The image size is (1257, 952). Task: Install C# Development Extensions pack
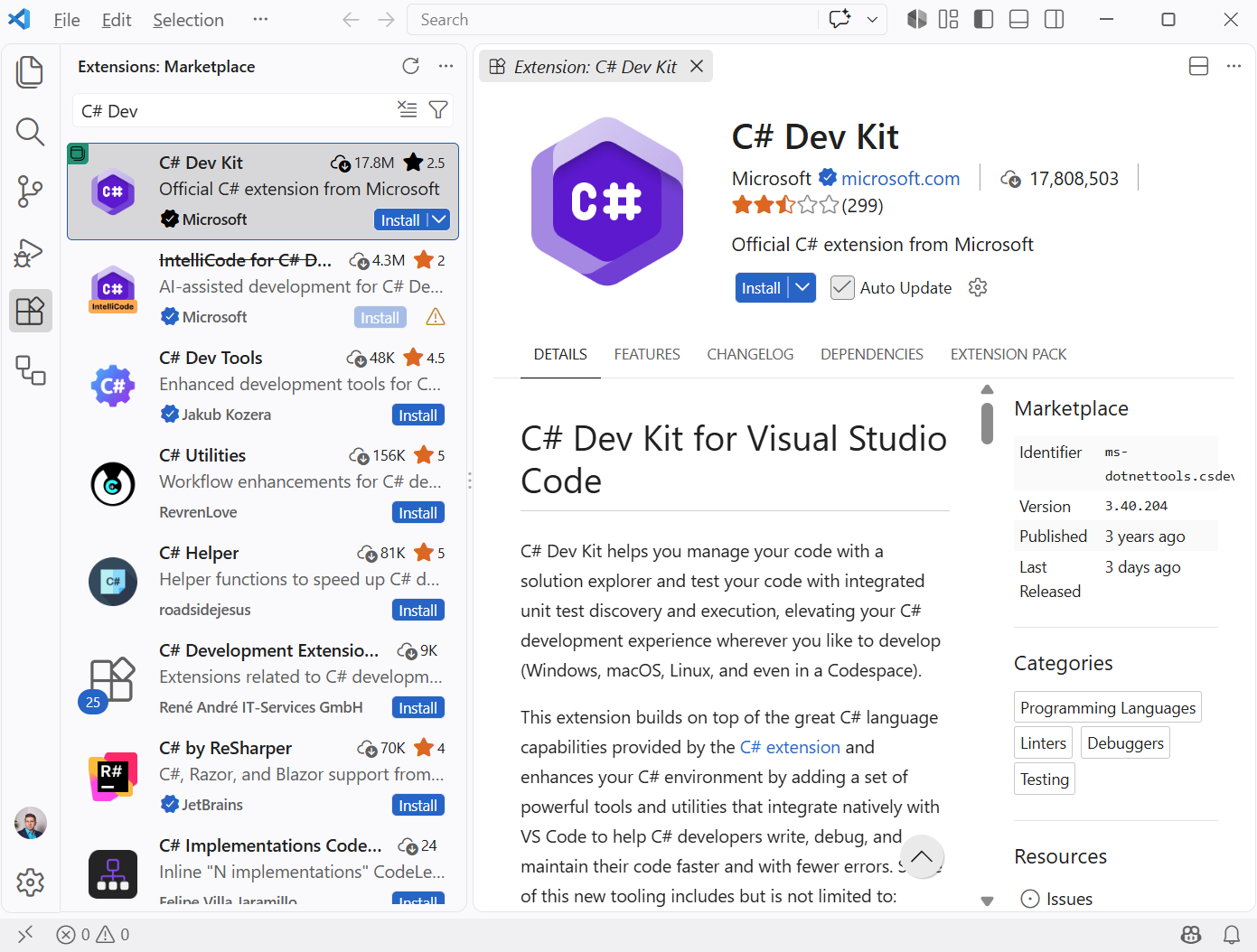[x=418, y=707]
